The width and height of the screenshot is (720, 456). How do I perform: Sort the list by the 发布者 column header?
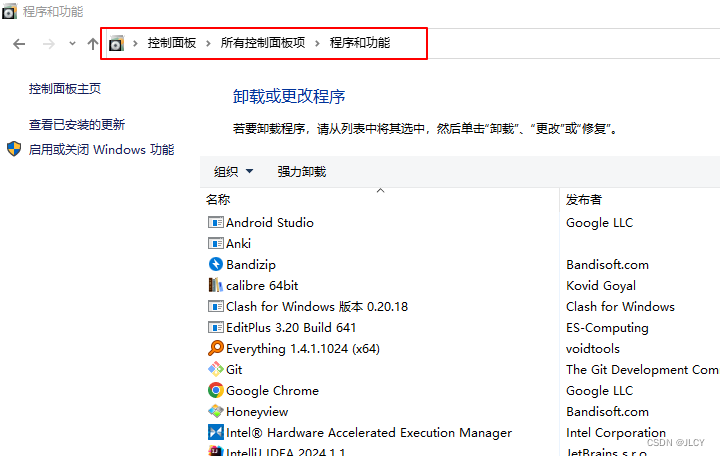point(584,200)
